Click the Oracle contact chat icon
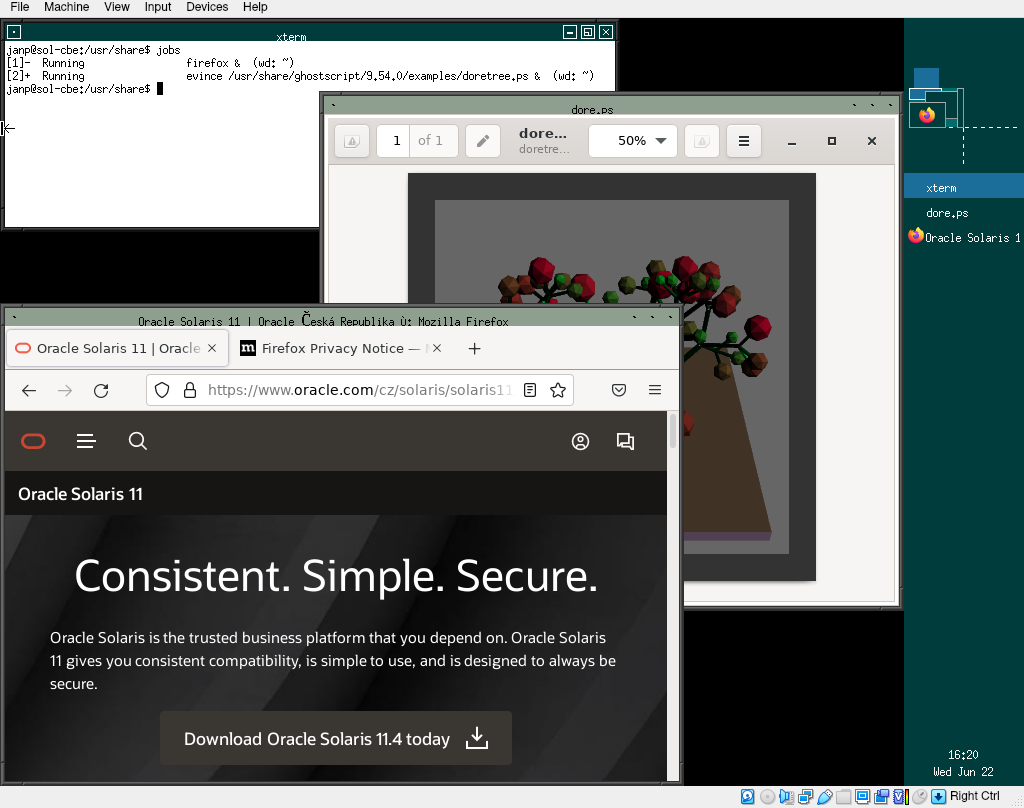The width and height of the screenshot is (1024, 808). click(x=625, y=441)
